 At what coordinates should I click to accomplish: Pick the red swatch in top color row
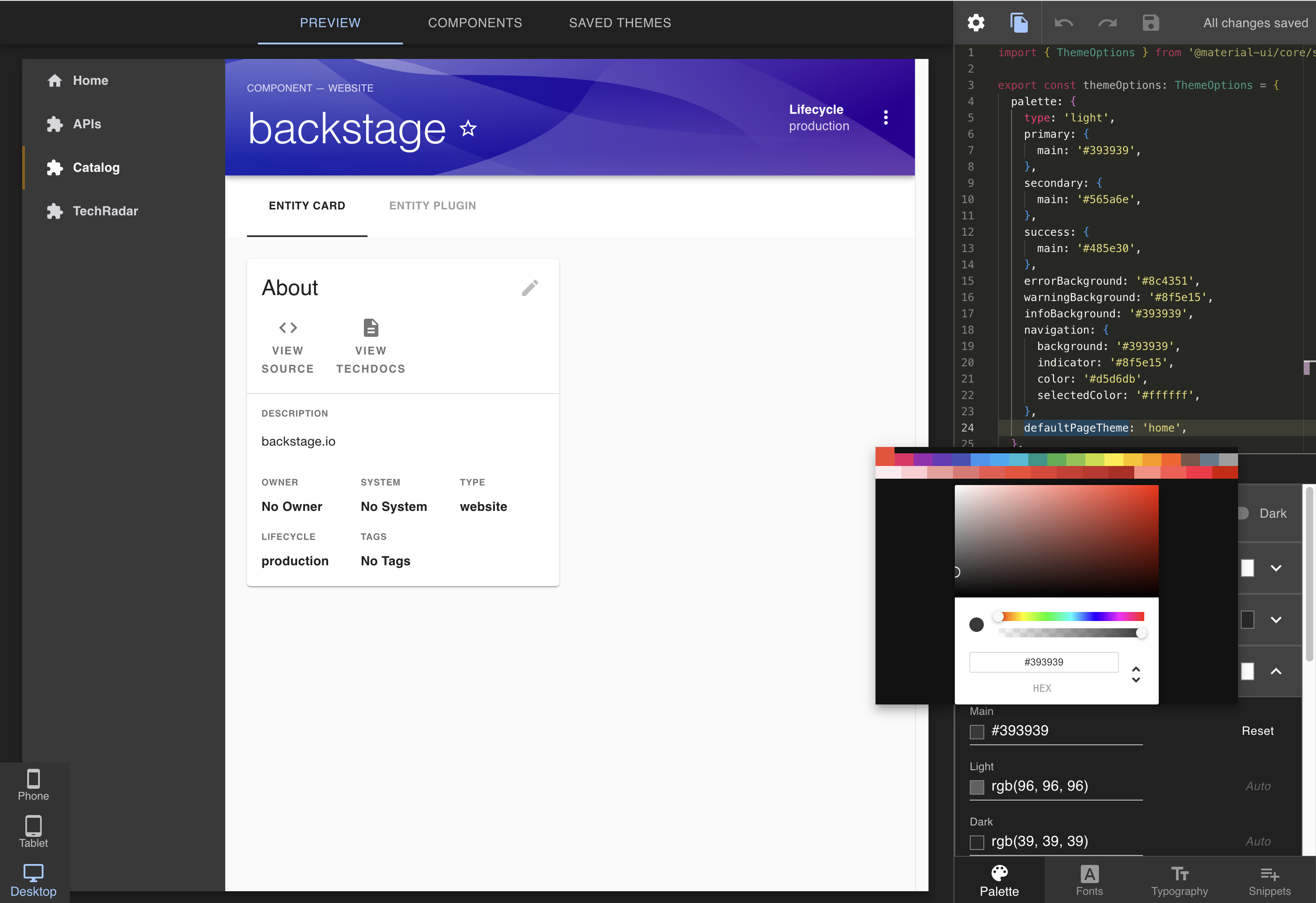(885, 456)
